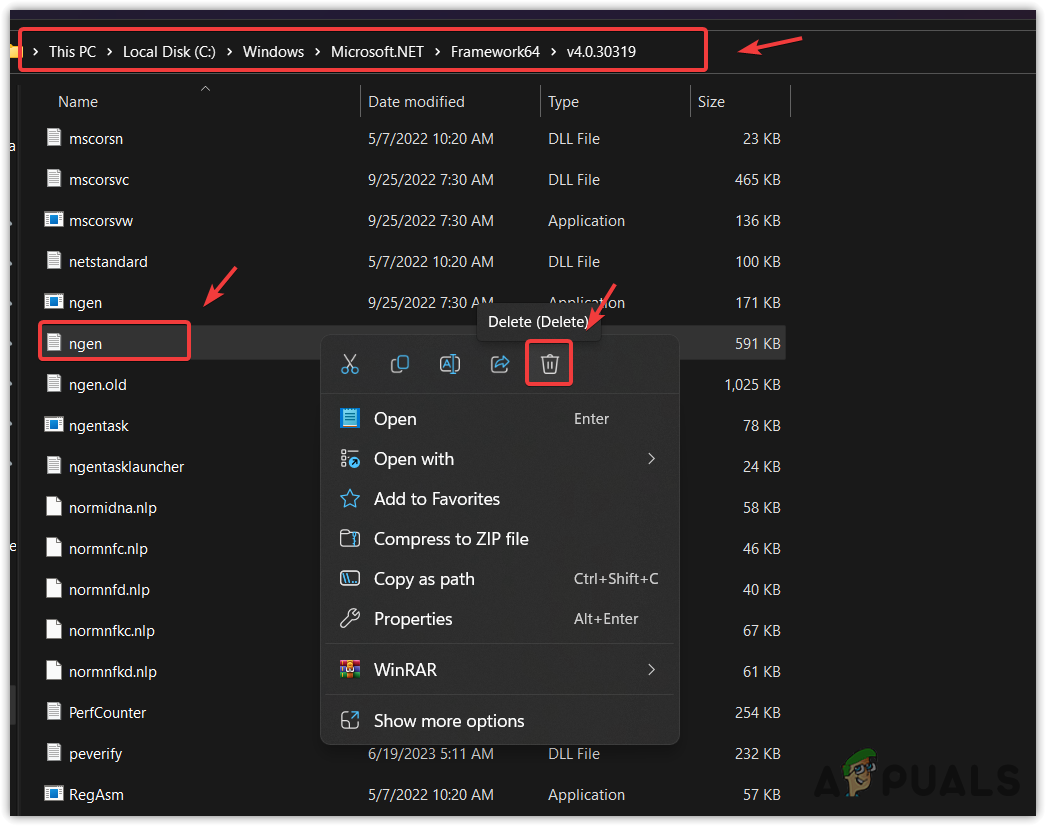The image size is (1046, 826).
Task: Select Show more options
Action: point(499,721)
